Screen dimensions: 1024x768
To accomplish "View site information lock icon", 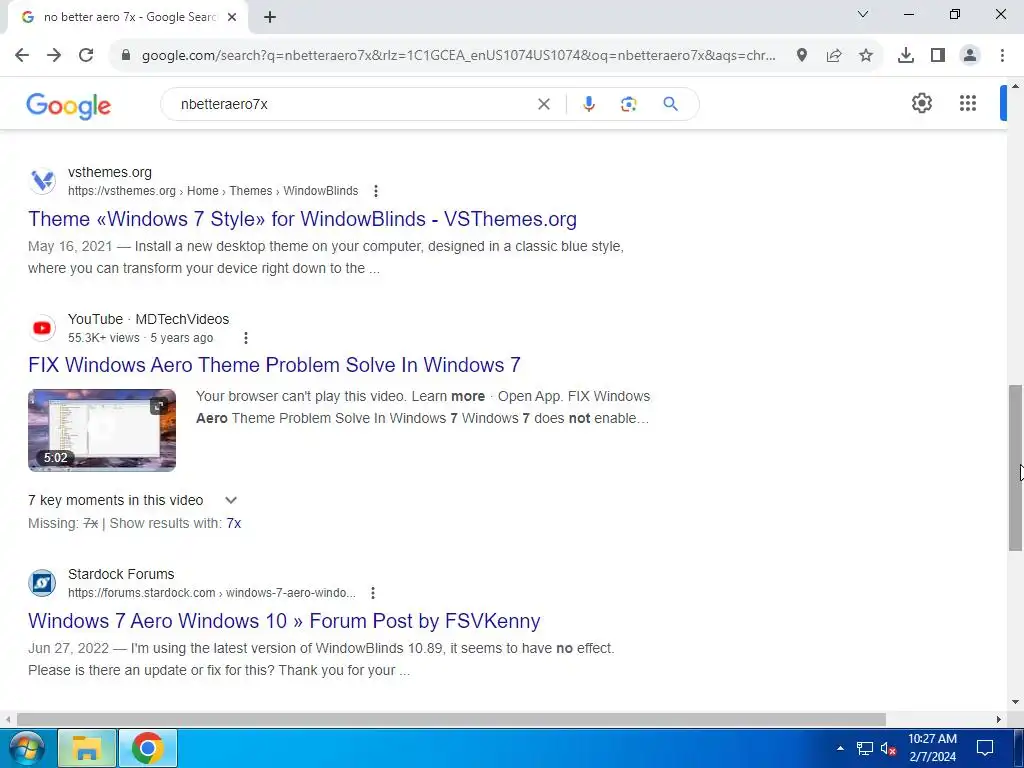I will point(126,56).
